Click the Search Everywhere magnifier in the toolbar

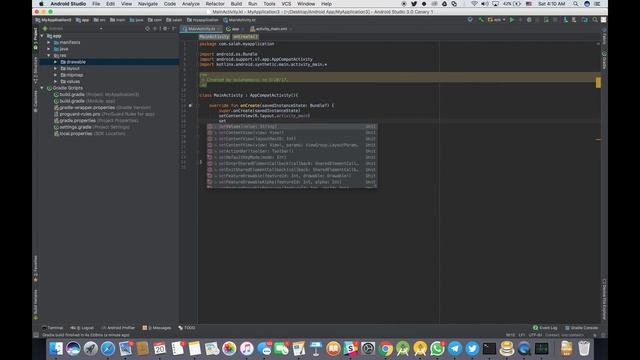coord(595,20)
